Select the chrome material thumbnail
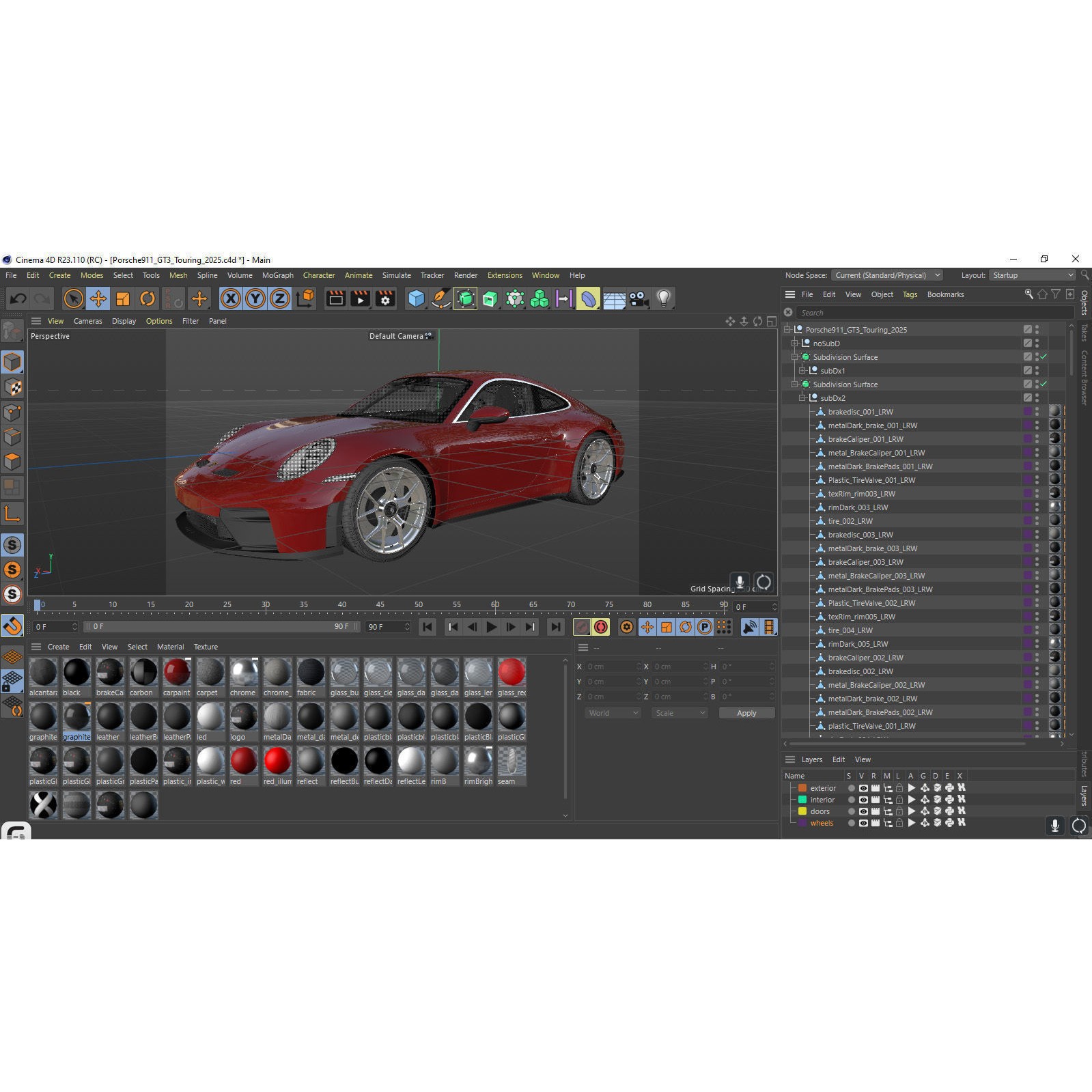This screenshot has height=1092, width=1092. click(x=244, y=672)
